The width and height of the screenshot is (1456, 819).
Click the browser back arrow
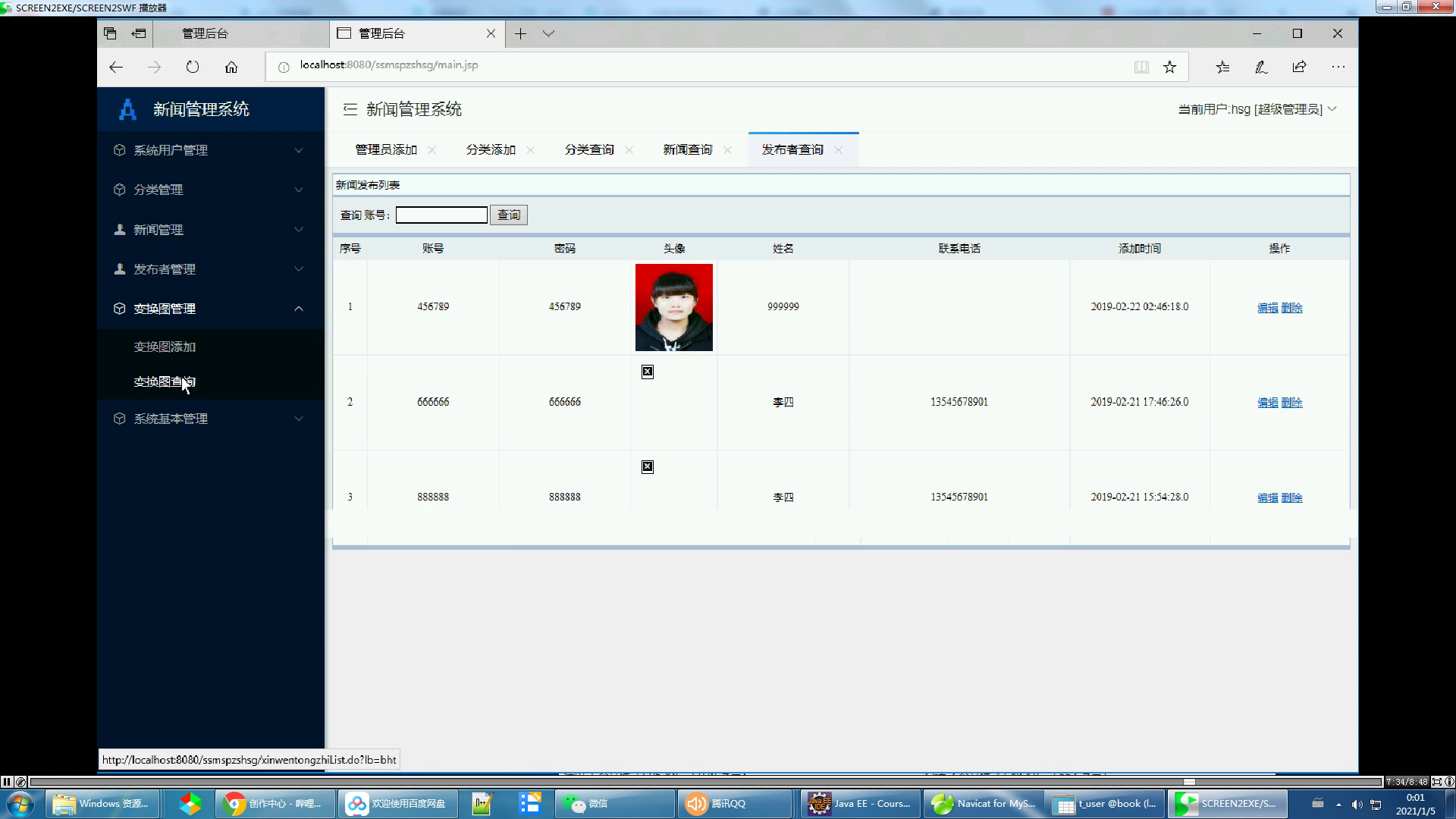(116, 67)
